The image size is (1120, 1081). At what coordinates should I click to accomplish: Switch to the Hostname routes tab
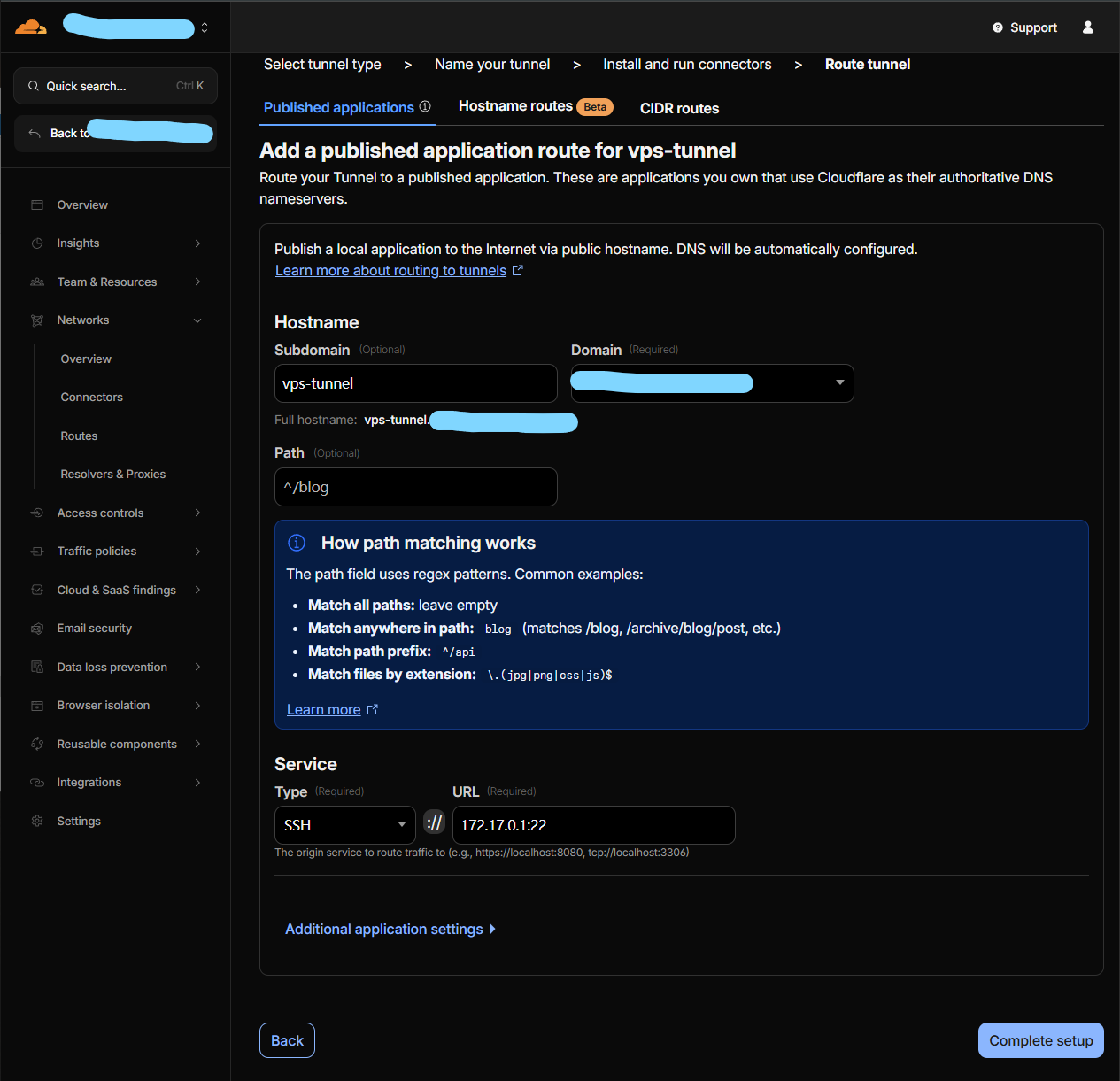(515, 106)
